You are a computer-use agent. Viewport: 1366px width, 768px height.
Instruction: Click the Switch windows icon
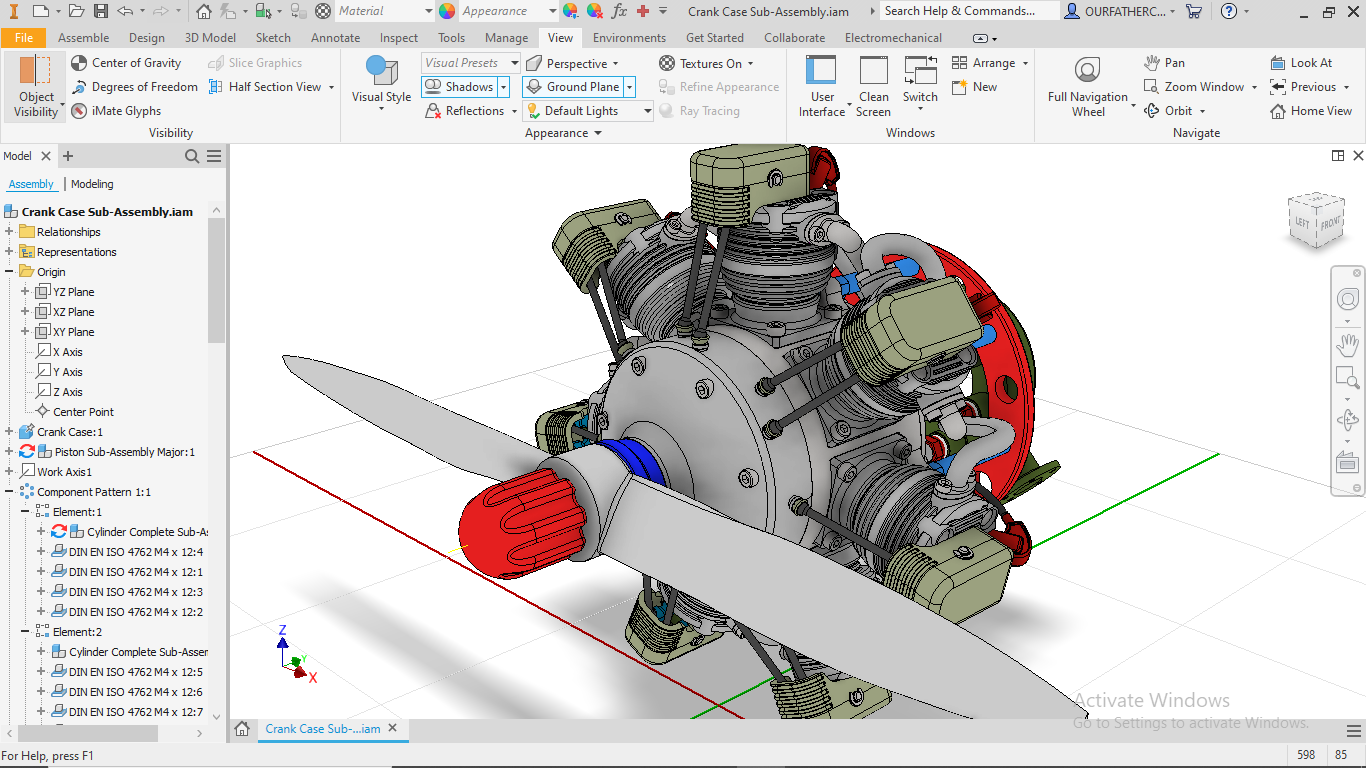click(920, 72)
